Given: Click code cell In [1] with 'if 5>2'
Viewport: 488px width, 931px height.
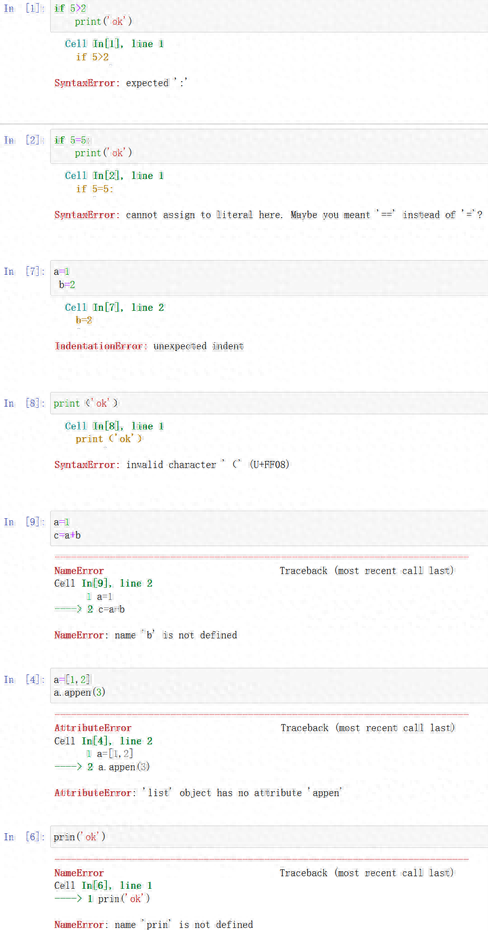Looking at the screenshot, I should (269, 15).
